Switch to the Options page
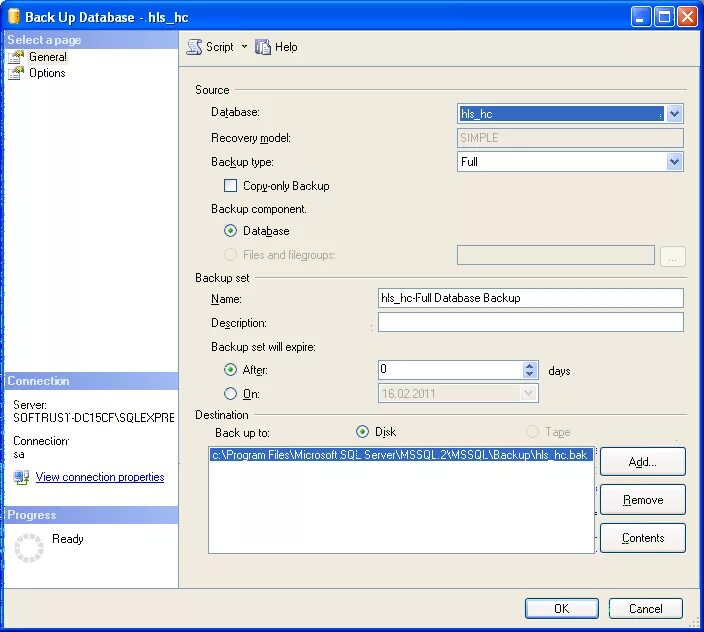The height and width of the screenshot is (632, 704). pos(47,73)
